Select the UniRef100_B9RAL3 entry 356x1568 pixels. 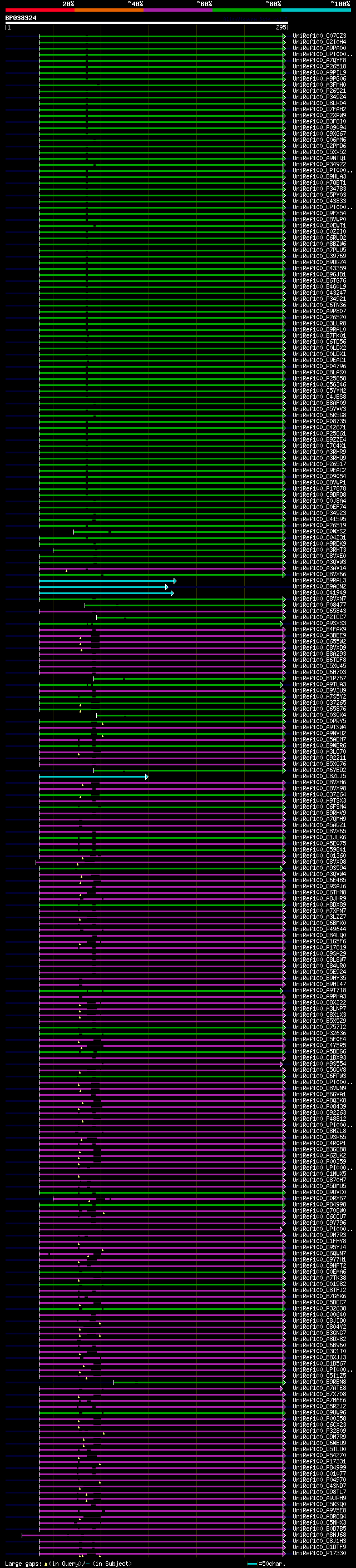tap(319, 581)
